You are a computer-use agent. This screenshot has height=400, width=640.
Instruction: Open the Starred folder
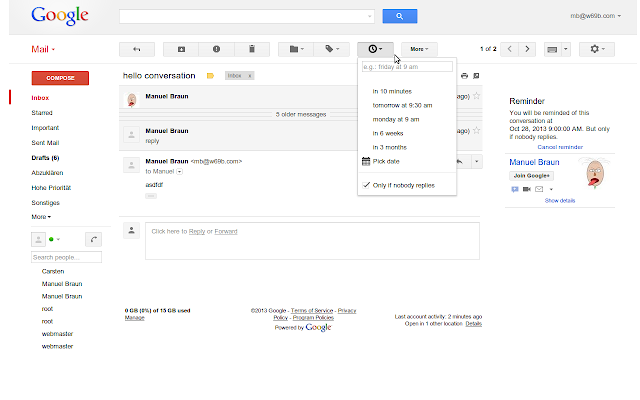pyautogui.click(x=42, y=113)
